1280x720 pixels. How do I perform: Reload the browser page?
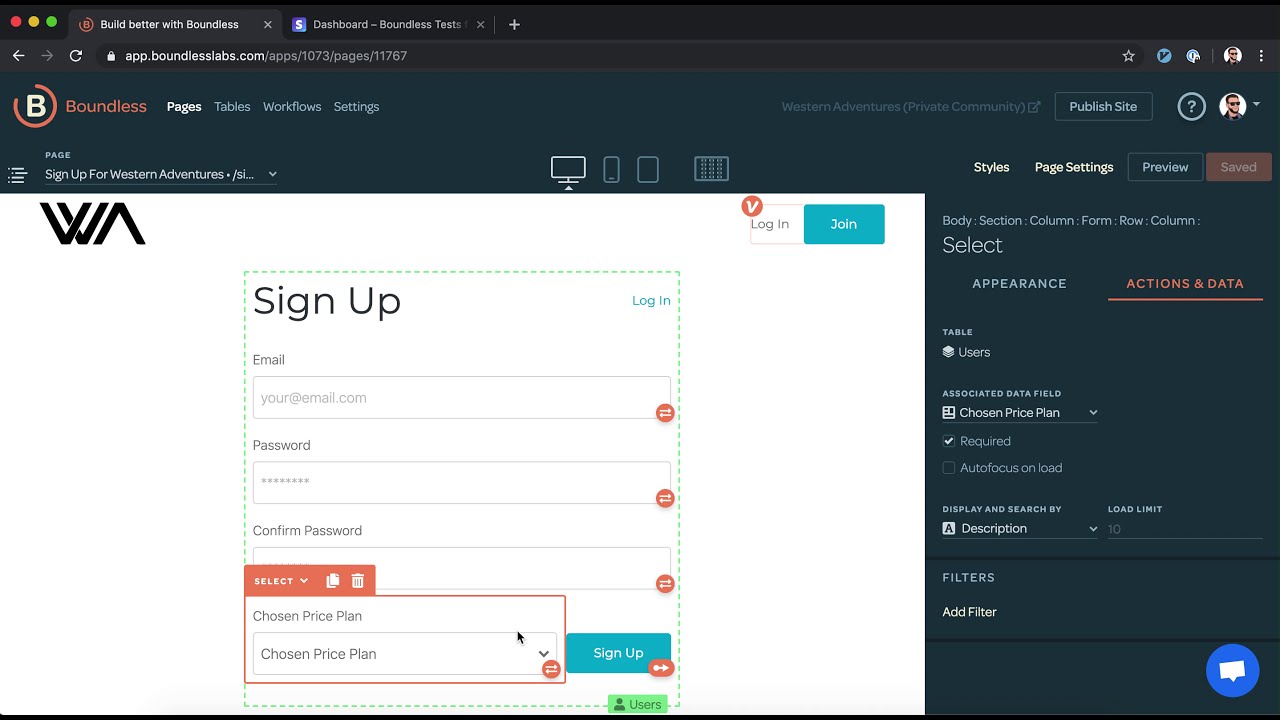76,56
